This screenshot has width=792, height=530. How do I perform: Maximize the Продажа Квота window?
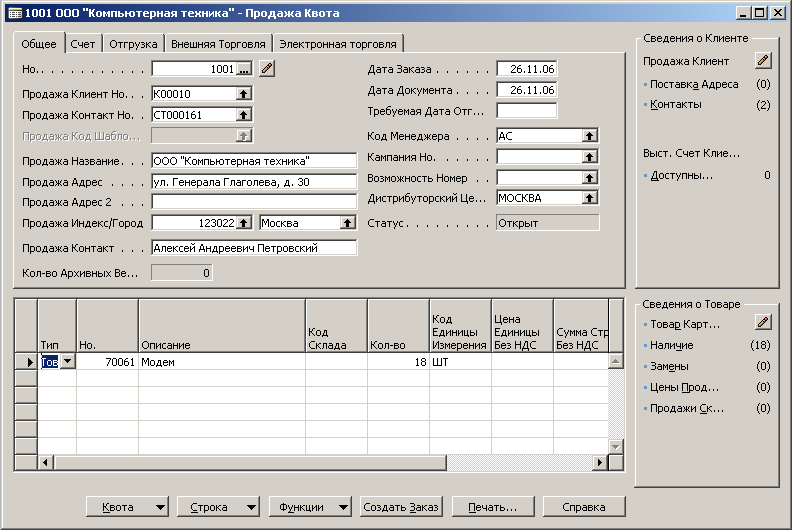[x=759, y=13]
